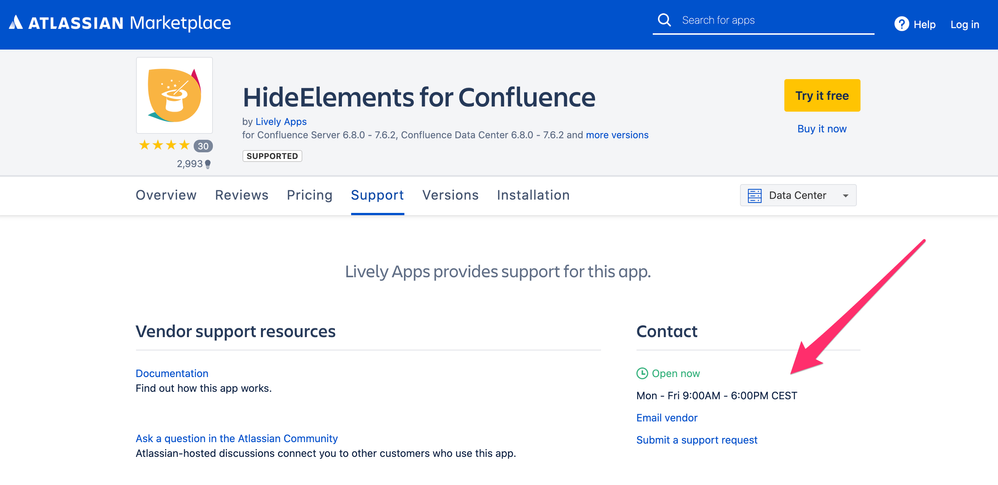Click Log in
The height and width of the screenshot is (485, 998).
coord(965,25)
